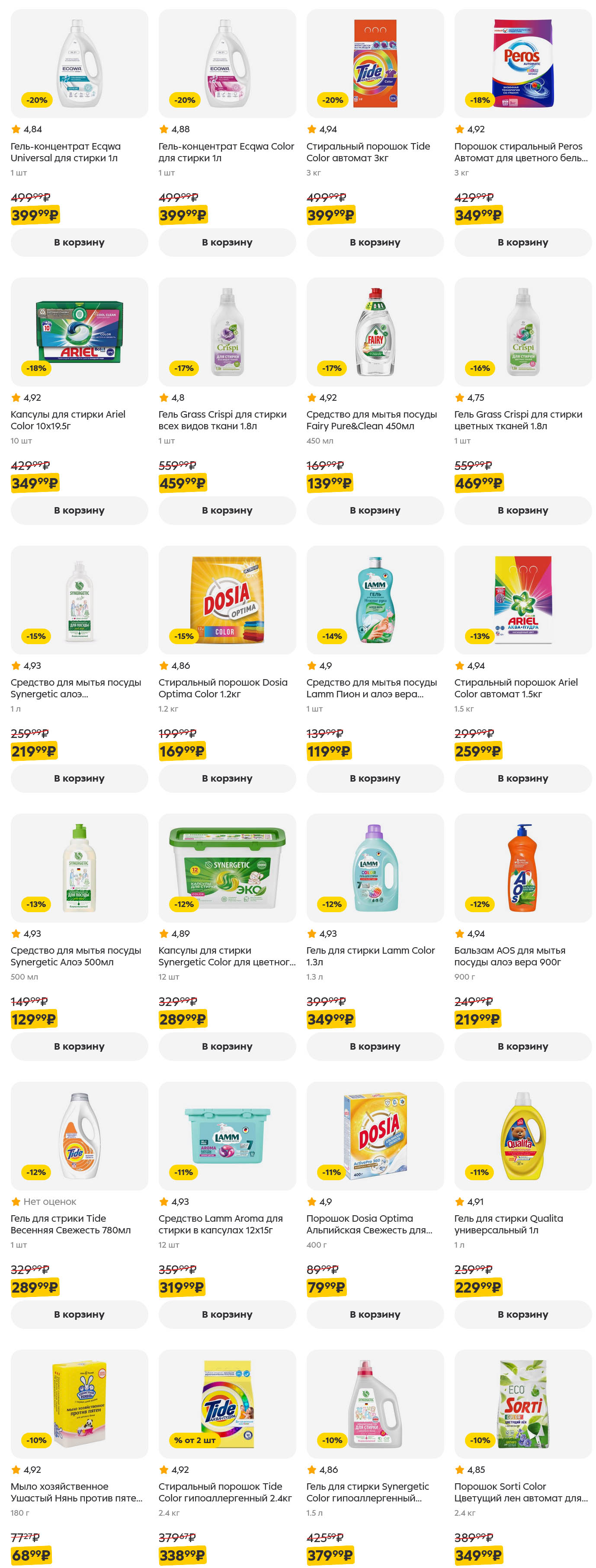Viewport: 596px width, 1568px height.
Task: Click the "% от 2 шт" promo badge
Action: point(195,1440)
